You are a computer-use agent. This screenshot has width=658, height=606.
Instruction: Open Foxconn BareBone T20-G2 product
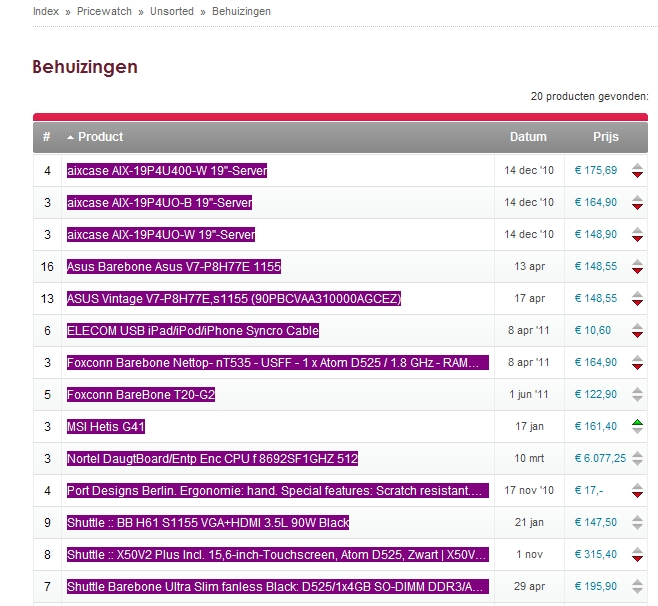click(141, 394)
